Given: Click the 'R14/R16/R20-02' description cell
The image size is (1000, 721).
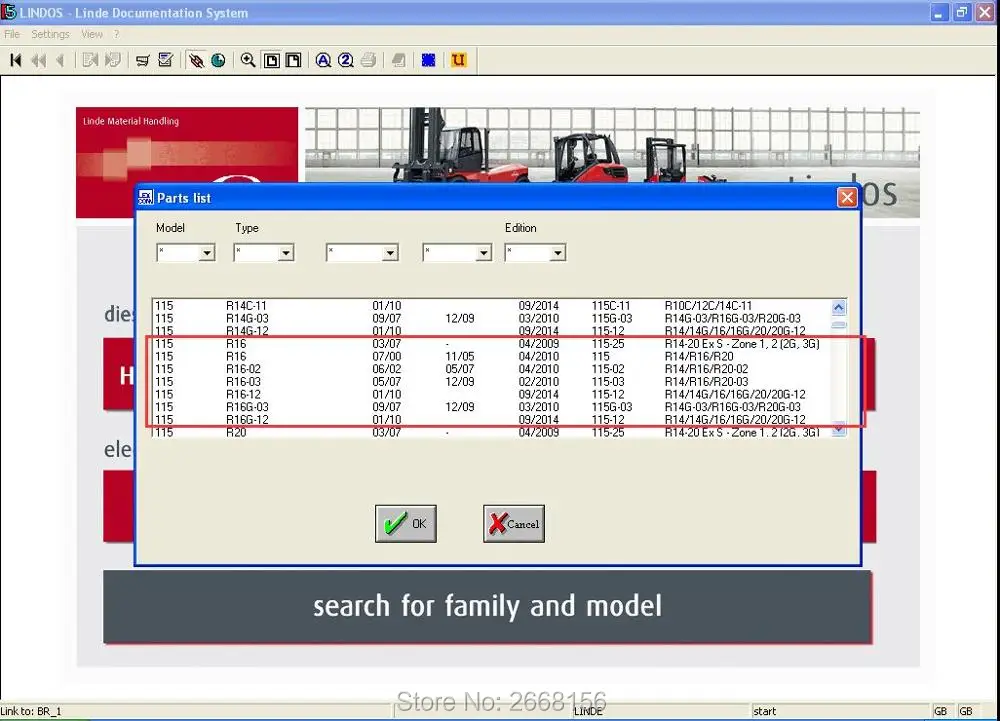Looking at the screenshot, I should click(x=706, y=369).
